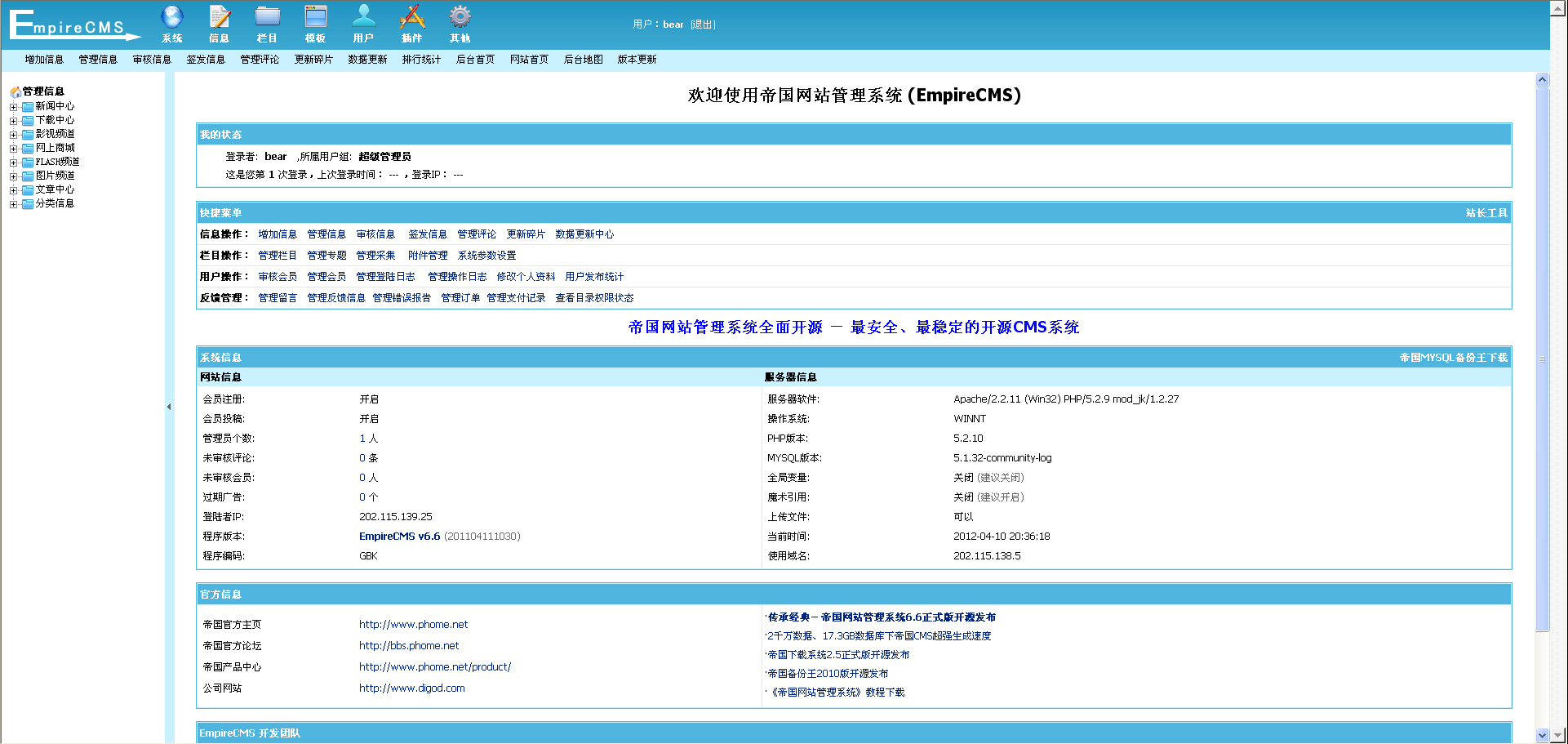Open the 插件 plugin icon
This screenshot has height=744, width=1568.
point(412,17)
